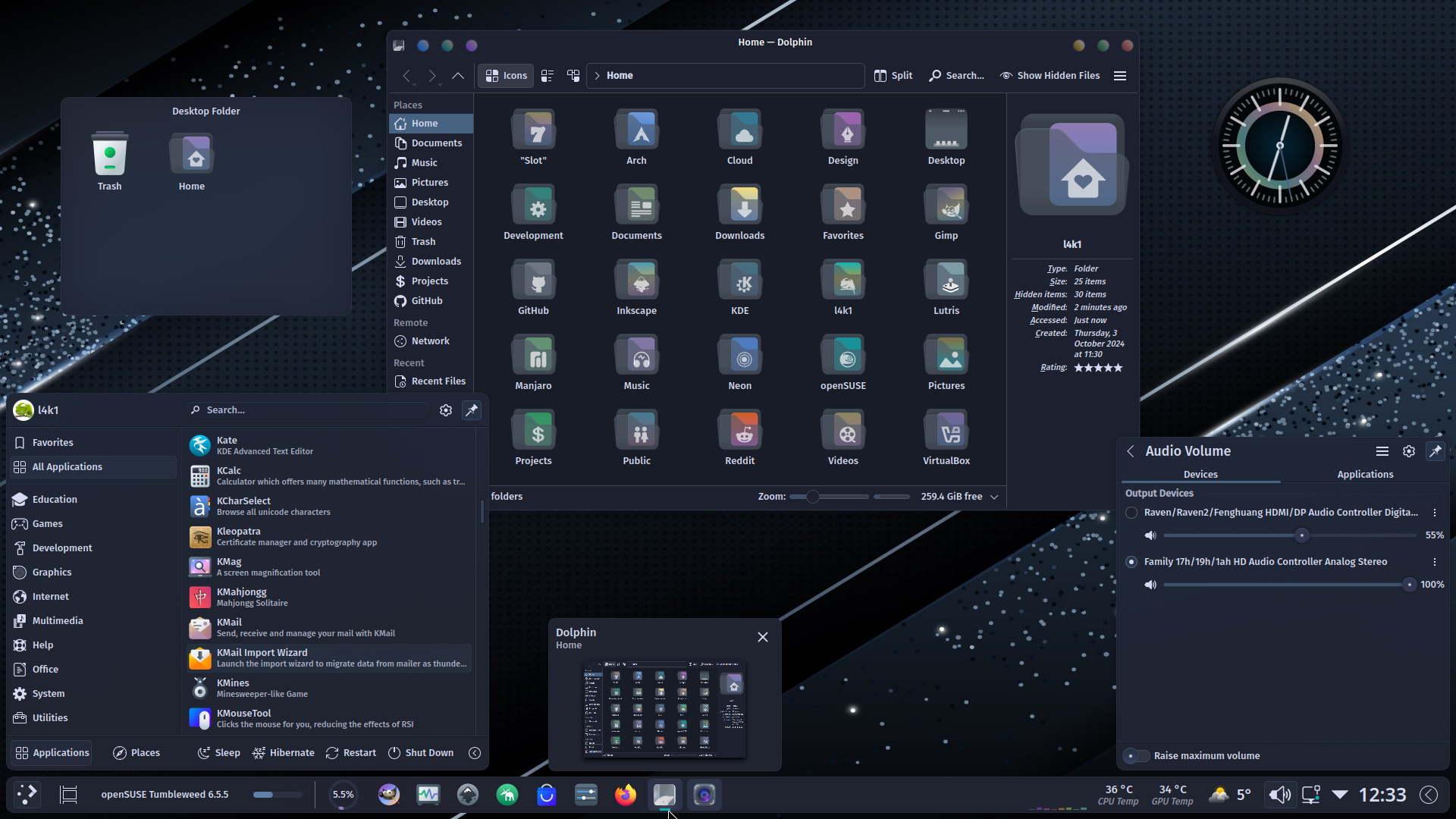The width and height of the screenshot is (1456, 819).
Task: Click the Shut Down button
Action: 421,753
